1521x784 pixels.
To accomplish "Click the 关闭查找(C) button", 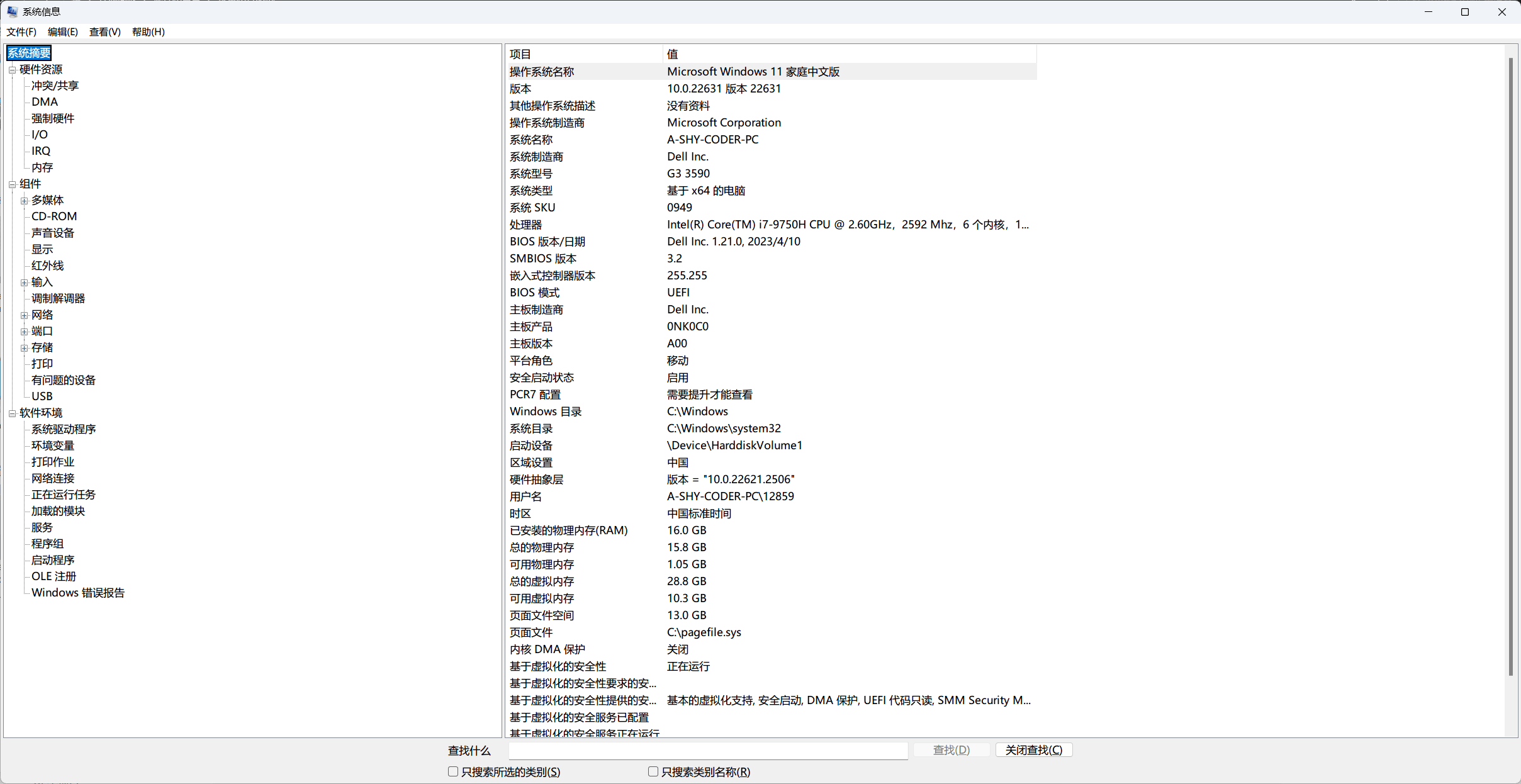I will (1033, 750).
